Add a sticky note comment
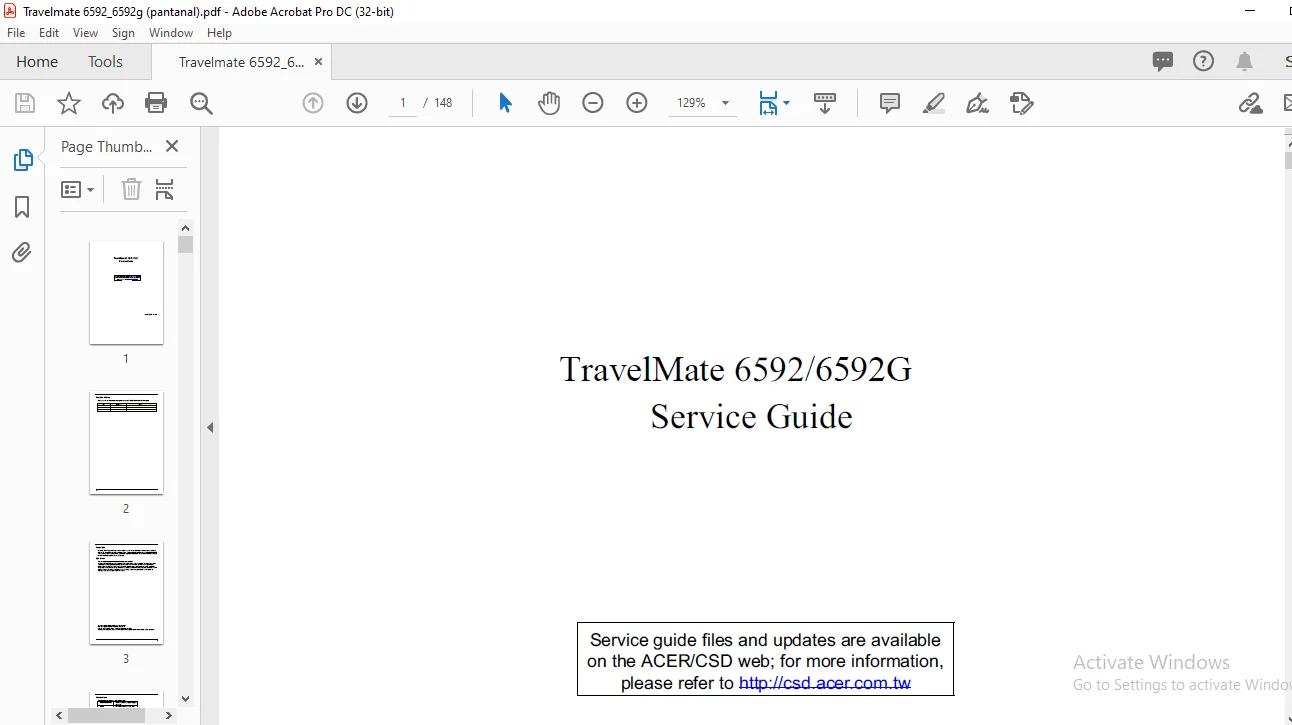1292x725 pixels. tap(890, 103)
